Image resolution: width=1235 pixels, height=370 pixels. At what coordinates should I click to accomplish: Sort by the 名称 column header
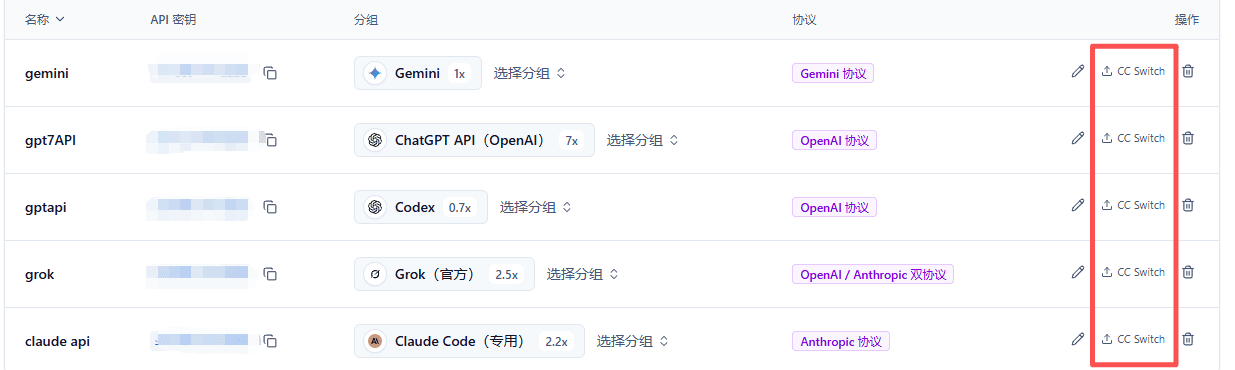click(x=45, y=20)
